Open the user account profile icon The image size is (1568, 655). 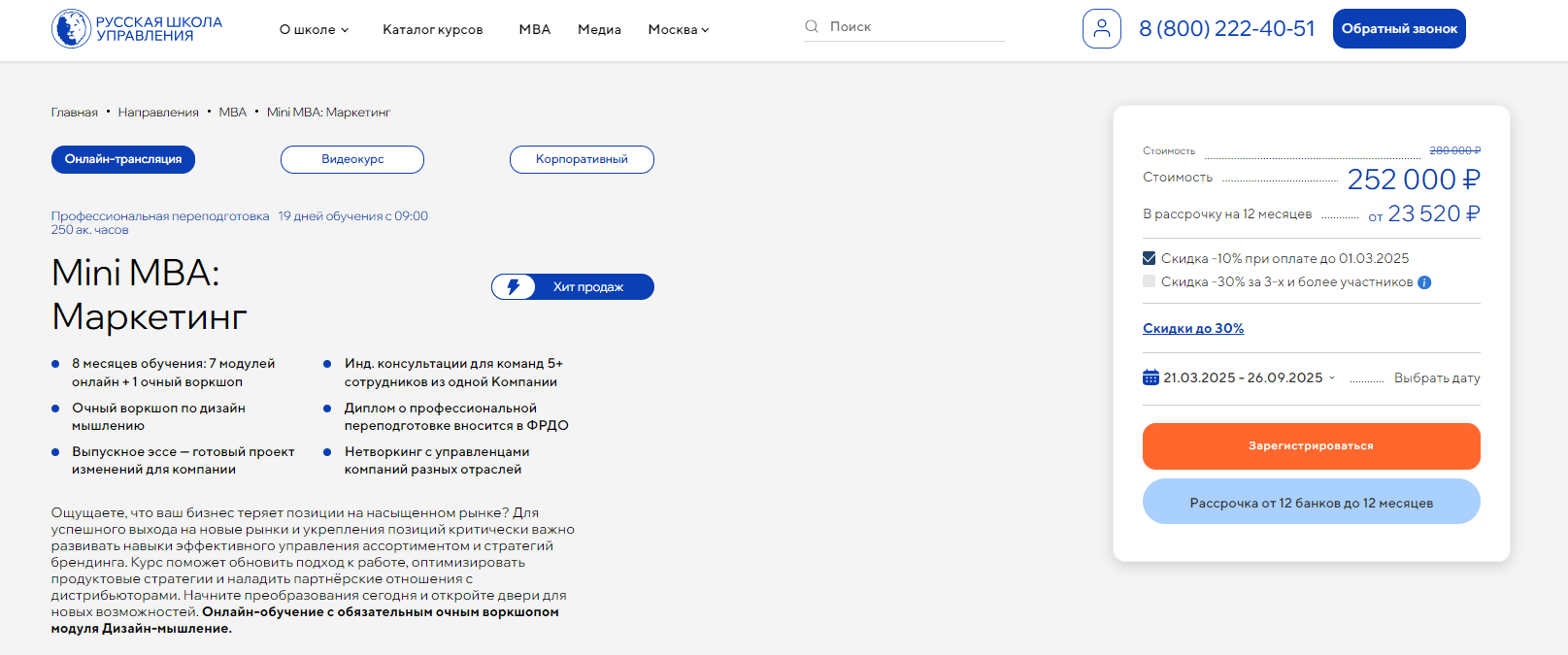[1102, 29]
